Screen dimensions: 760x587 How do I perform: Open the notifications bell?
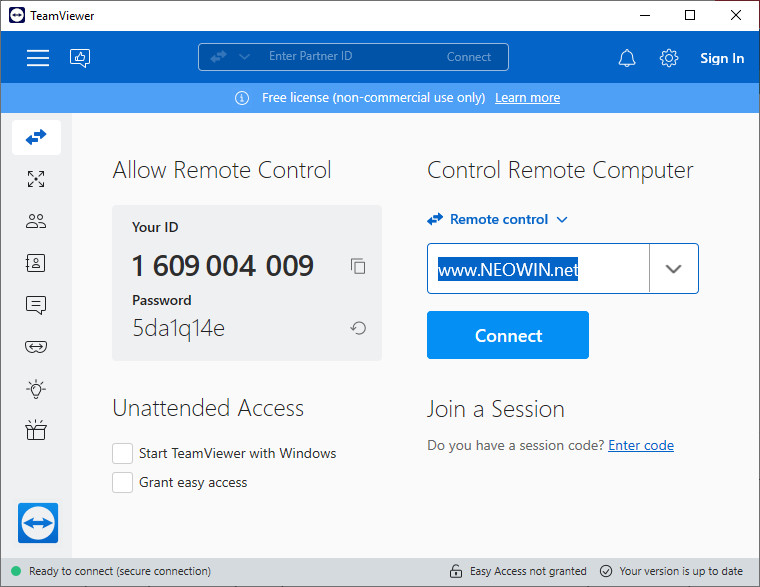click(627, 58)
